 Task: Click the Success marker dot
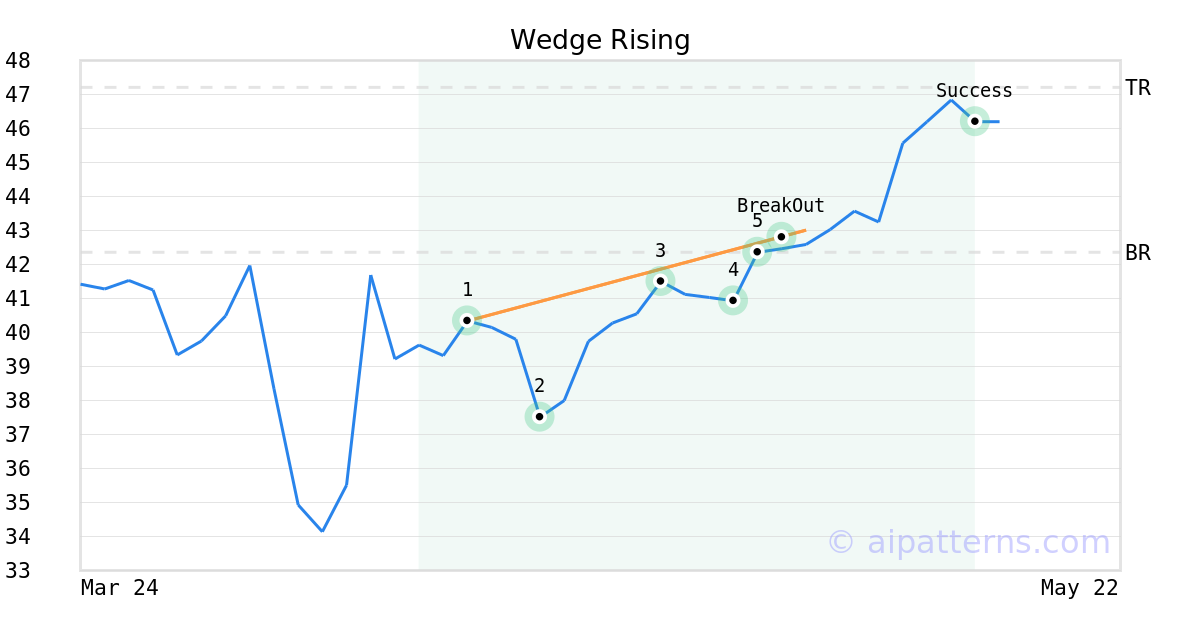(974, 121)
